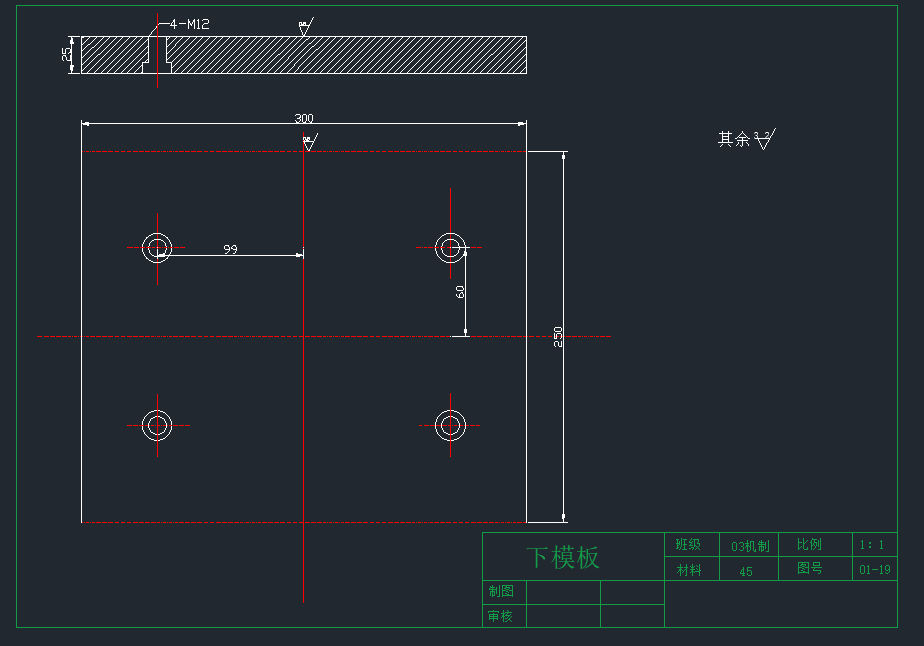Select the 其余 annotation text
The height and width of the screenshot is (646, 924).
pos(734,139)
